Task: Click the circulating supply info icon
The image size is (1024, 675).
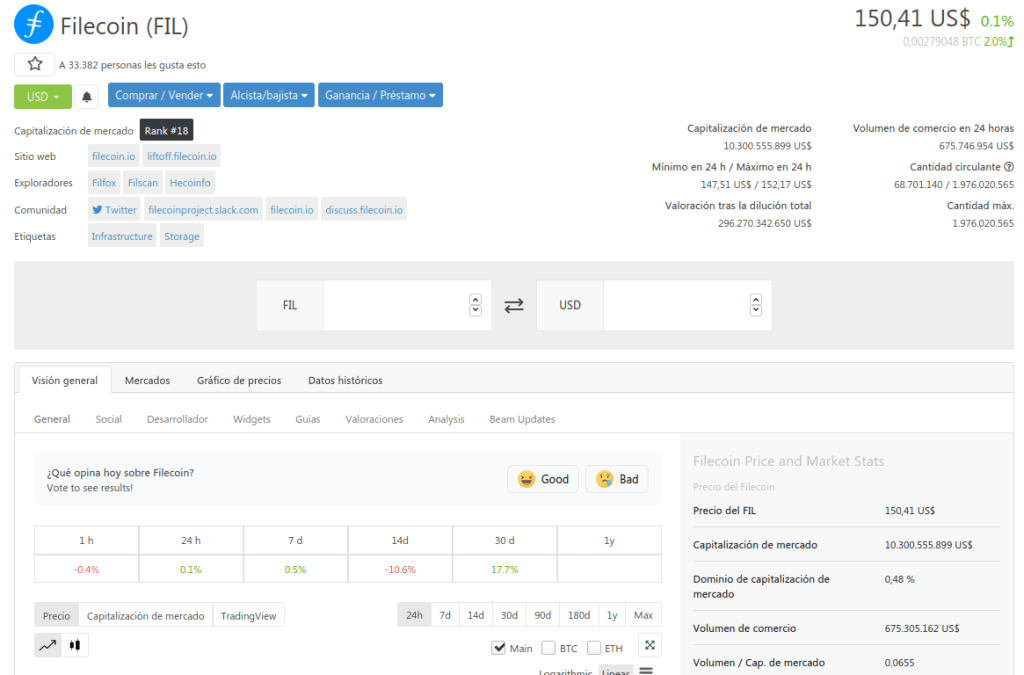Action: 1009,167
